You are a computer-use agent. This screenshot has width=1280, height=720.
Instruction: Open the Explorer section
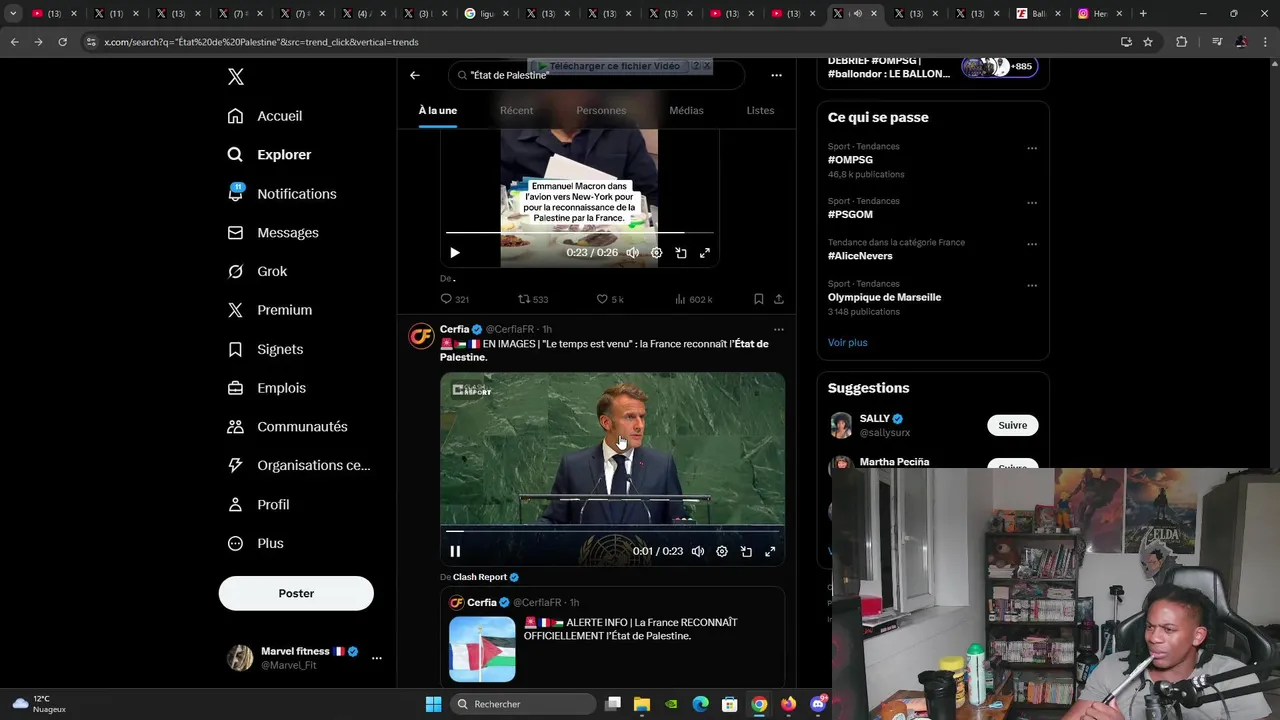269,155
